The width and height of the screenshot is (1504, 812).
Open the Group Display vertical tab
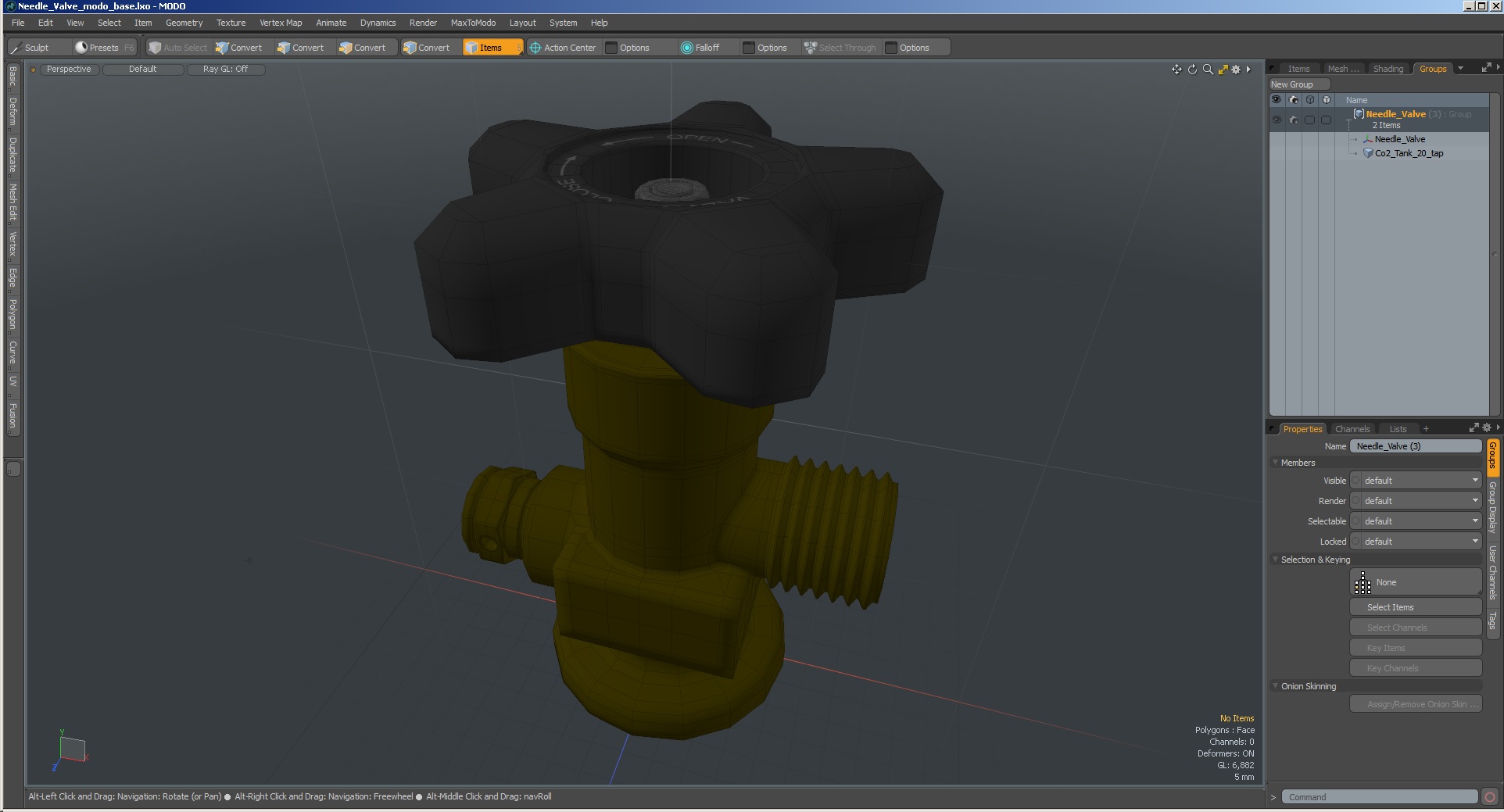(x=1492, y=507)
